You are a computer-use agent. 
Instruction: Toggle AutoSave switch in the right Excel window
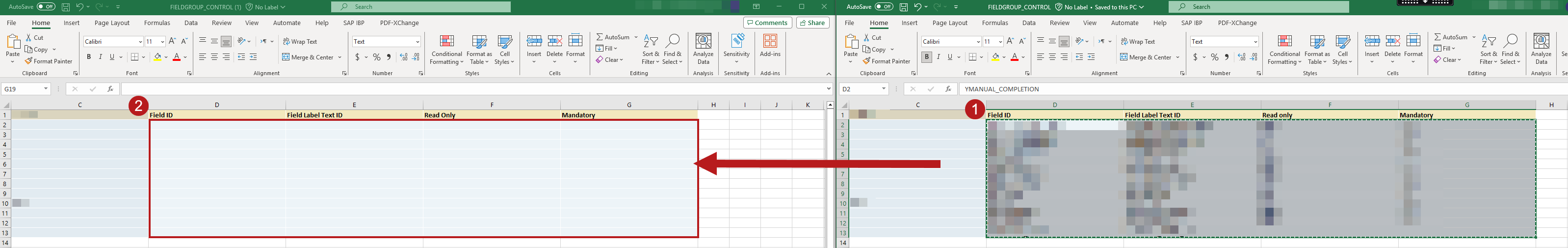884,7
